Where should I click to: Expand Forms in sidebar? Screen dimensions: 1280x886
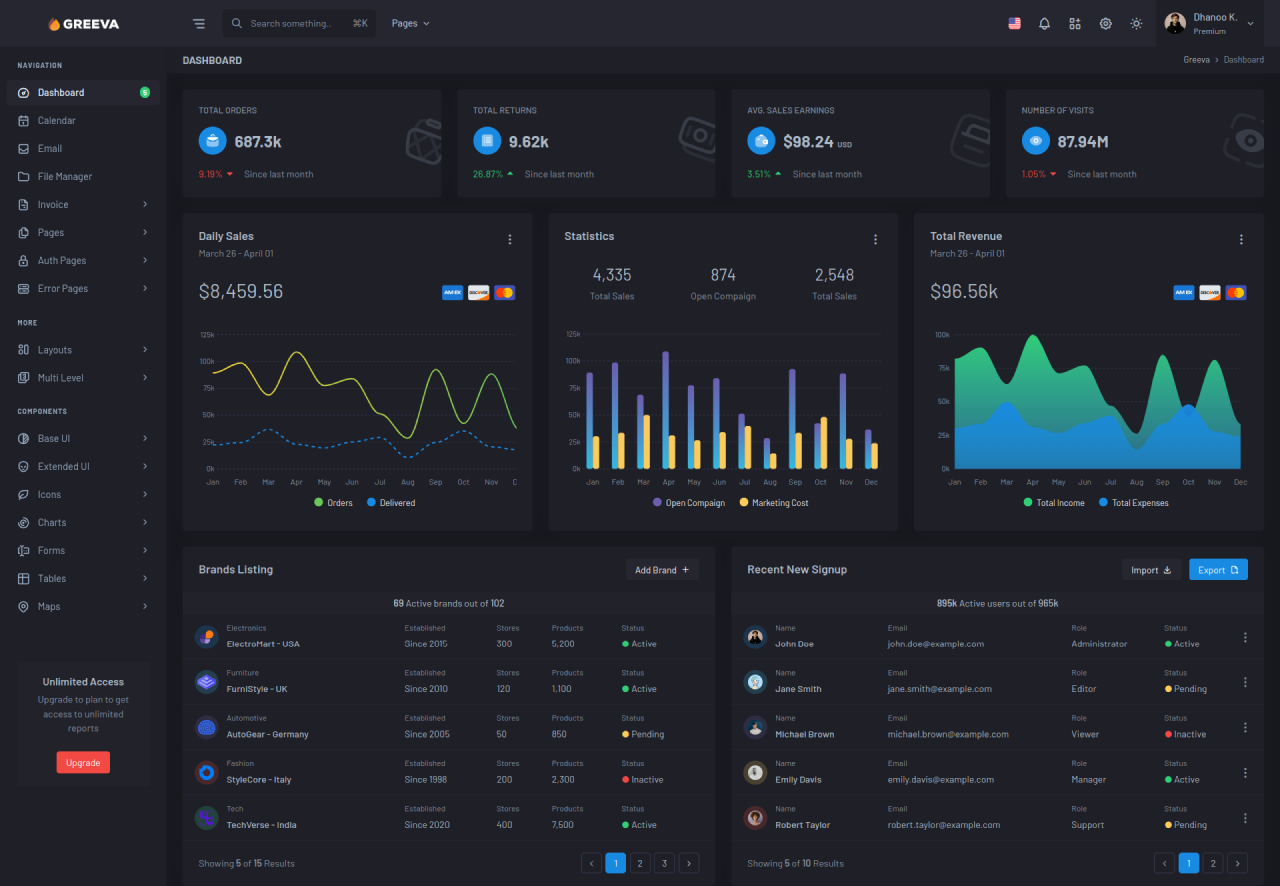click(83, 550)
